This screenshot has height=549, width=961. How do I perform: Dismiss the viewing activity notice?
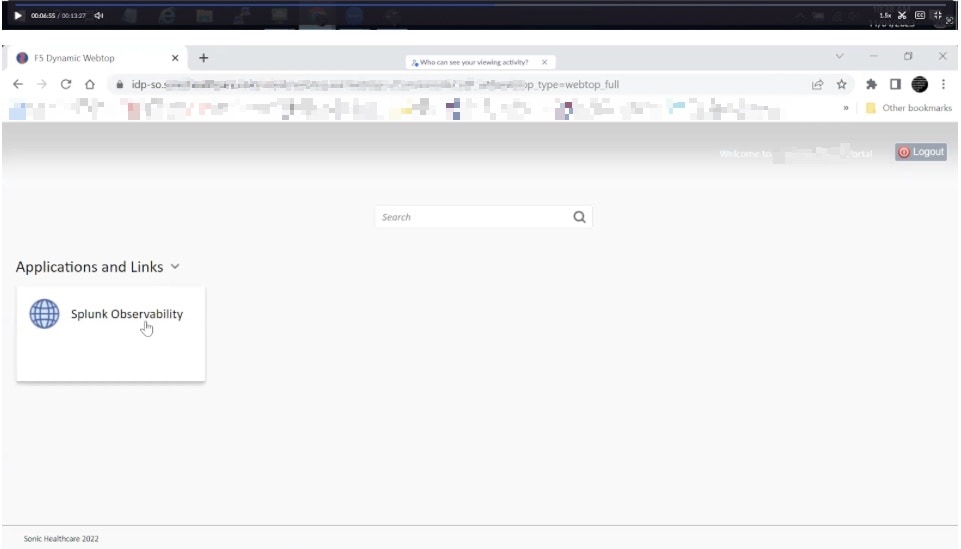pyautogui.click(x=544, y=62)
